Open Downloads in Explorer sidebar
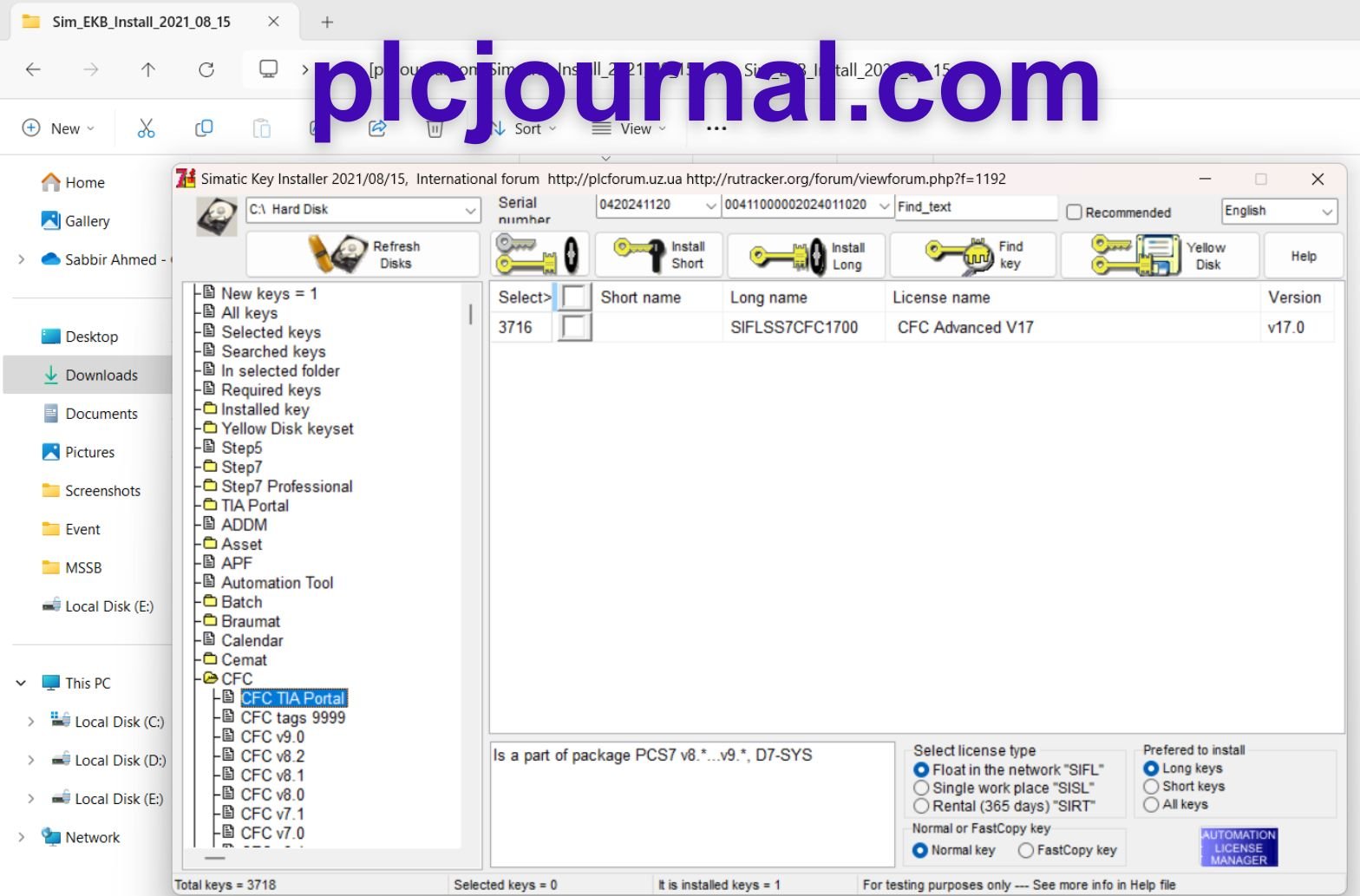Viewport: 1360px width, 896px height. tap(91, 376)
